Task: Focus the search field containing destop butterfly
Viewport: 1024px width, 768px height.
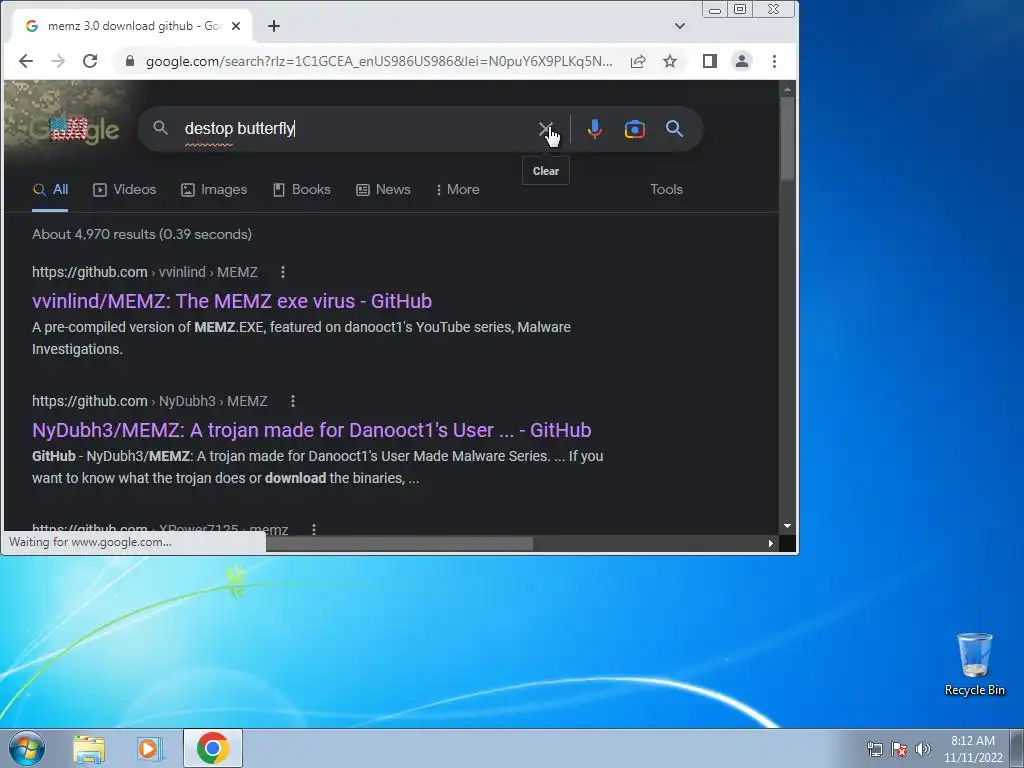Action: [x=358, y=129]
